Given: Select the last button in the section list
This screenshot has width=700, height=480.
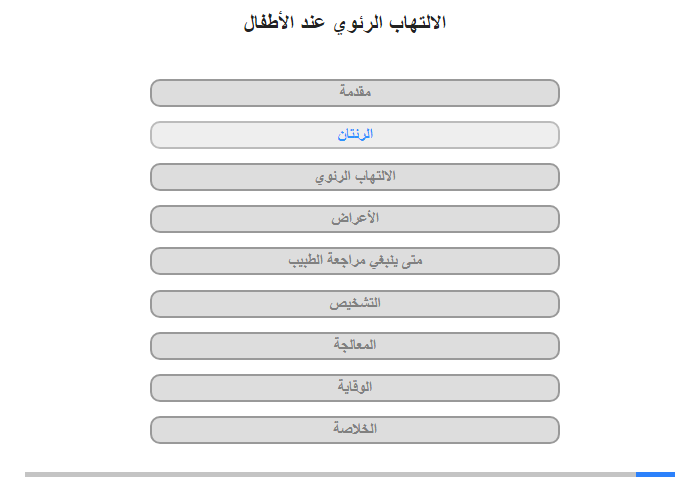Looking at the screenshot, I should tap(355, 430).
